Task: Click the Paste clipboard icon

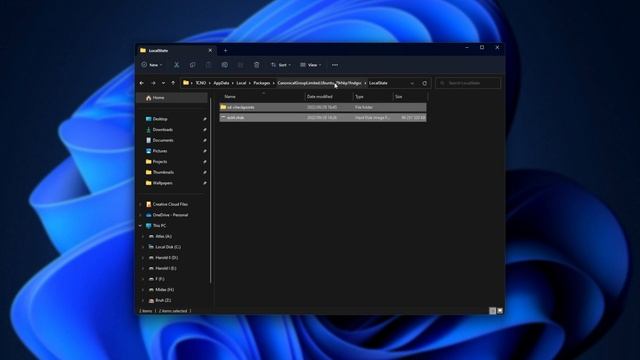Action: 208,65
